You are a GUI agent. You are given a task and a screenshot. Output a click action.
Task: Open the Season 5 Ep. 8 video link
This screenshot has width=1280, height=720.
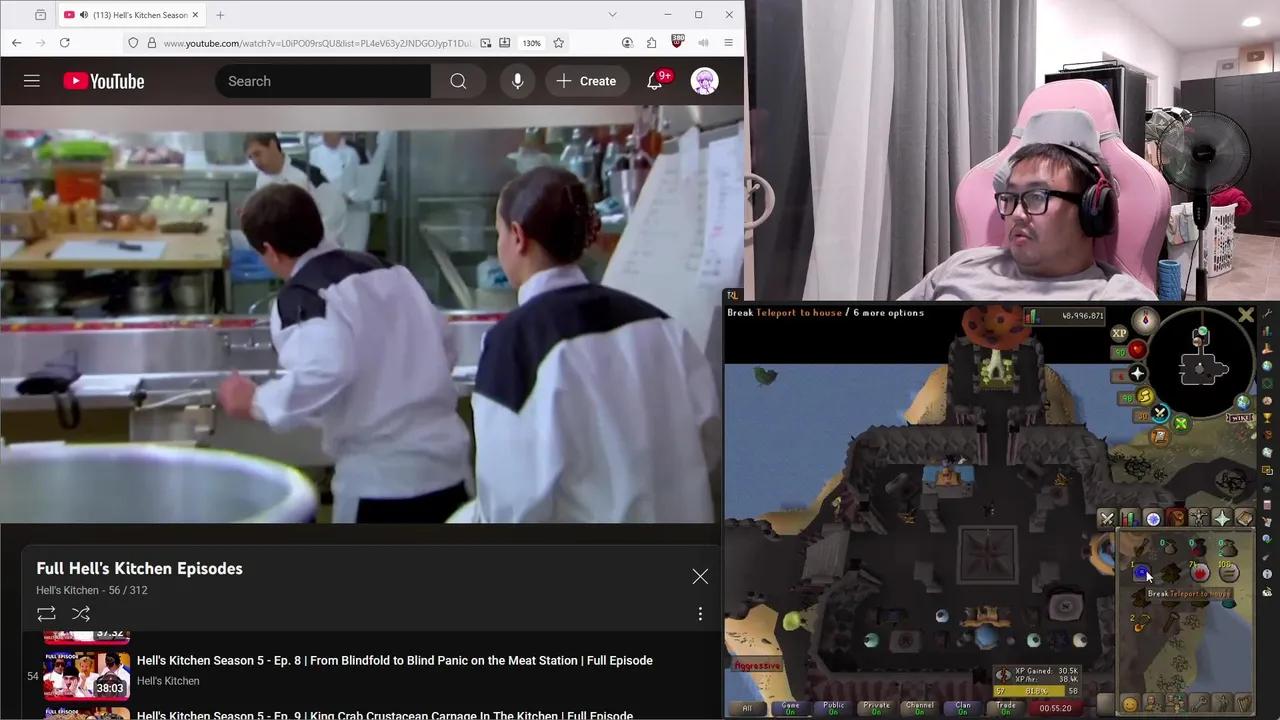coord(395,660)
